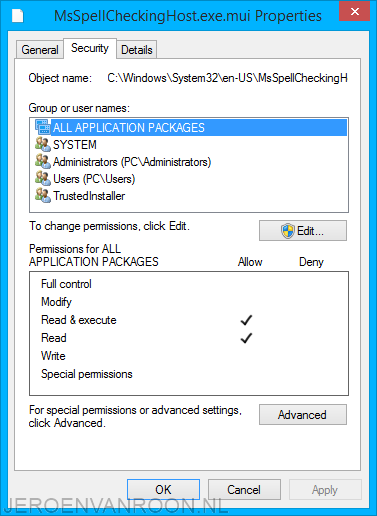The width and height of the screenshot is (377, 516).
Task: Click the Read & execute allow checkmark
Action: 246,320
